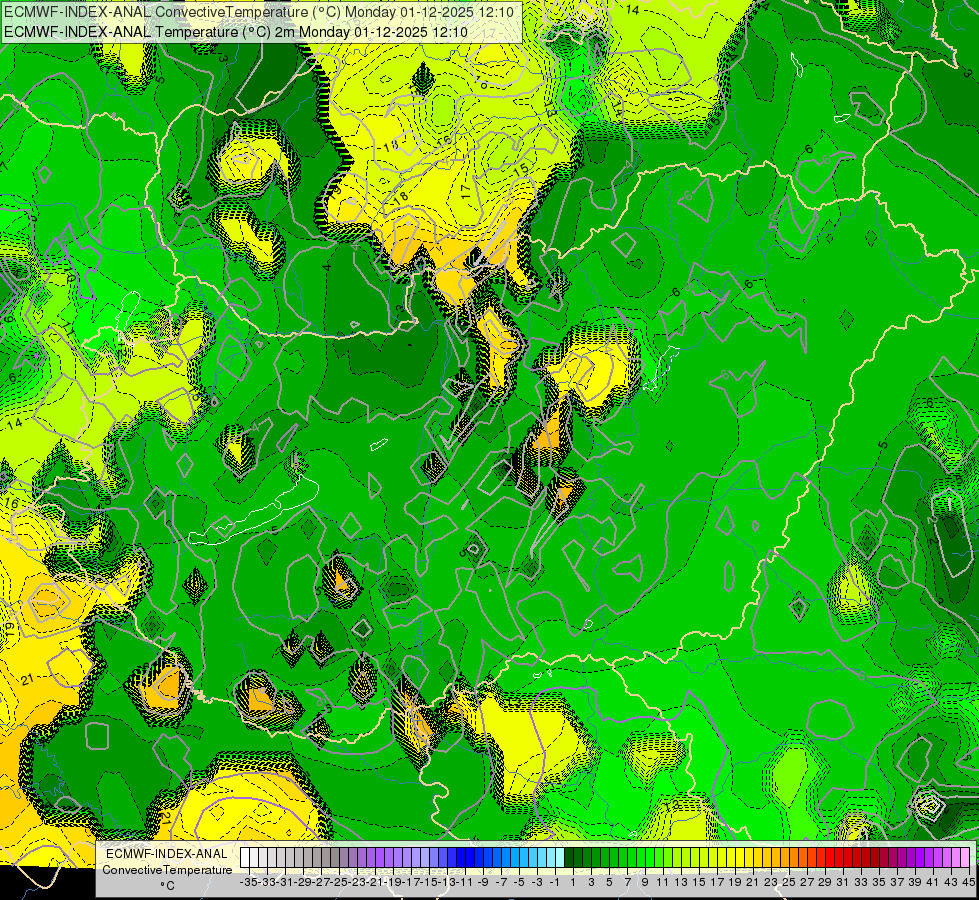Click the legend scale value -35
This screenshot has height=900, width=979.
click(x=249, y=883)
